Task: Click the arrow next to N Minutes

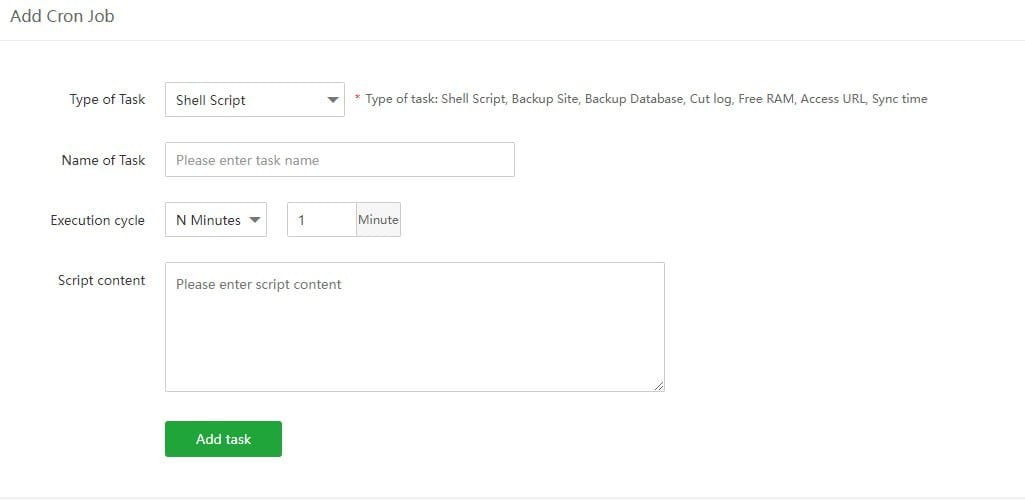Action: click(255, 220)
